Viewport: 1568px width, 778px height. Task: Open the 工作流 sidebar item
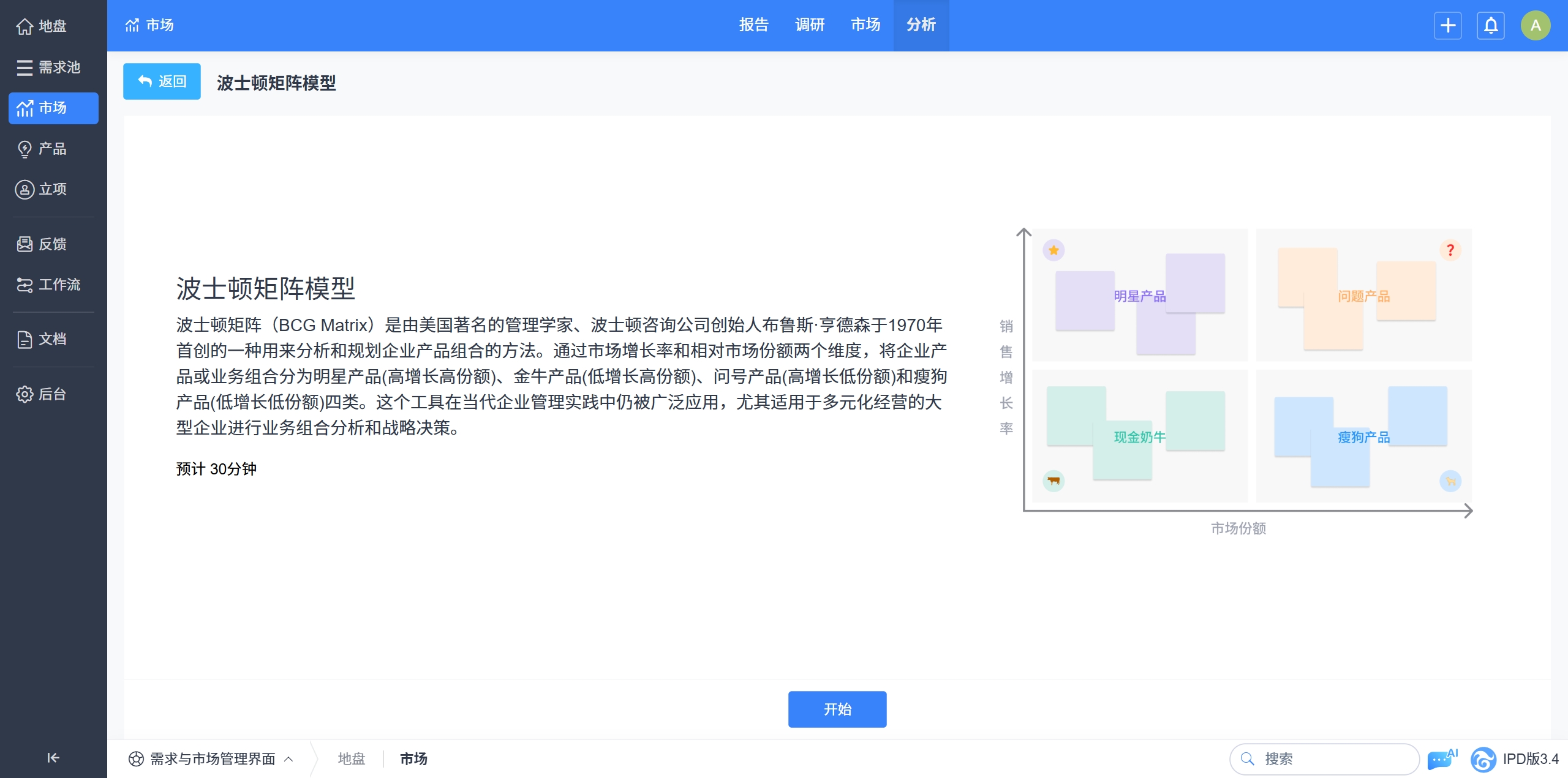tap(53, 285)
